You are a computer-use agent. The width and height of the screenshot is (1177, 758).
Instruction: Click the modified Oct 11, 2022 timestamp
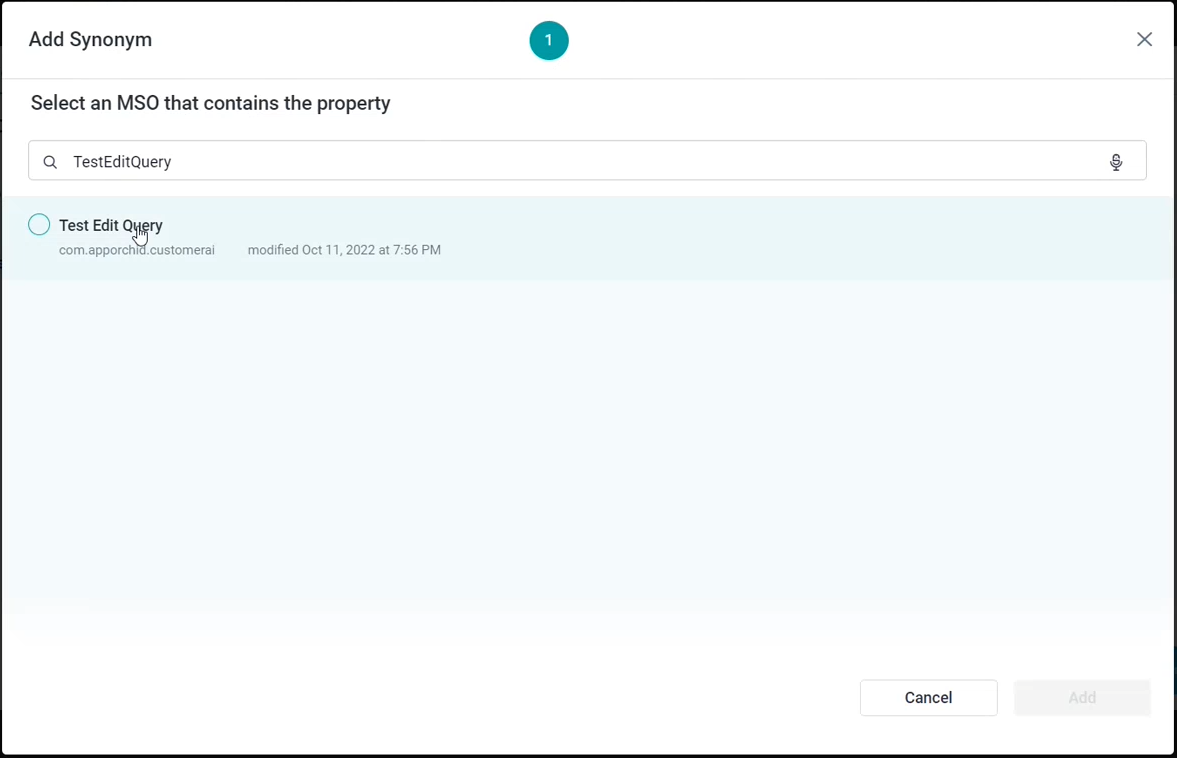(344, 250)
